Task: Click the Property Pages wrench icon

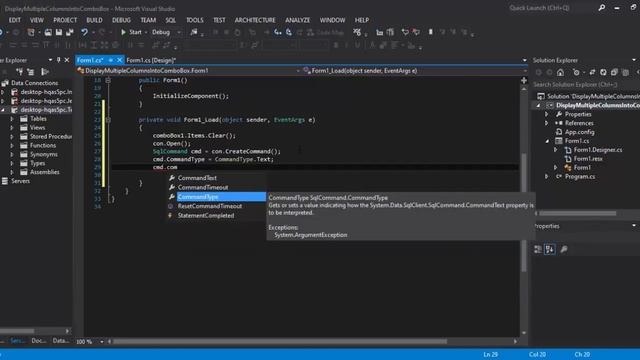Action: click(564, 249)
